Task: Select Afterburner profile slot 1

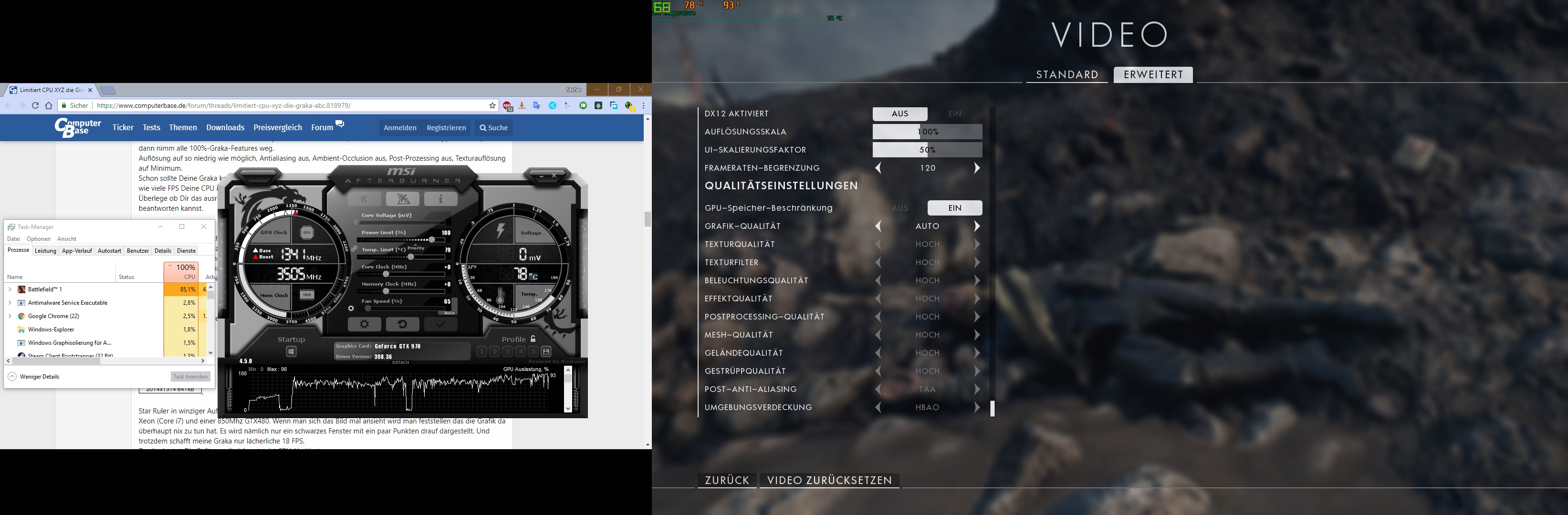Action: pyautogui.click(x=481, y=351)
